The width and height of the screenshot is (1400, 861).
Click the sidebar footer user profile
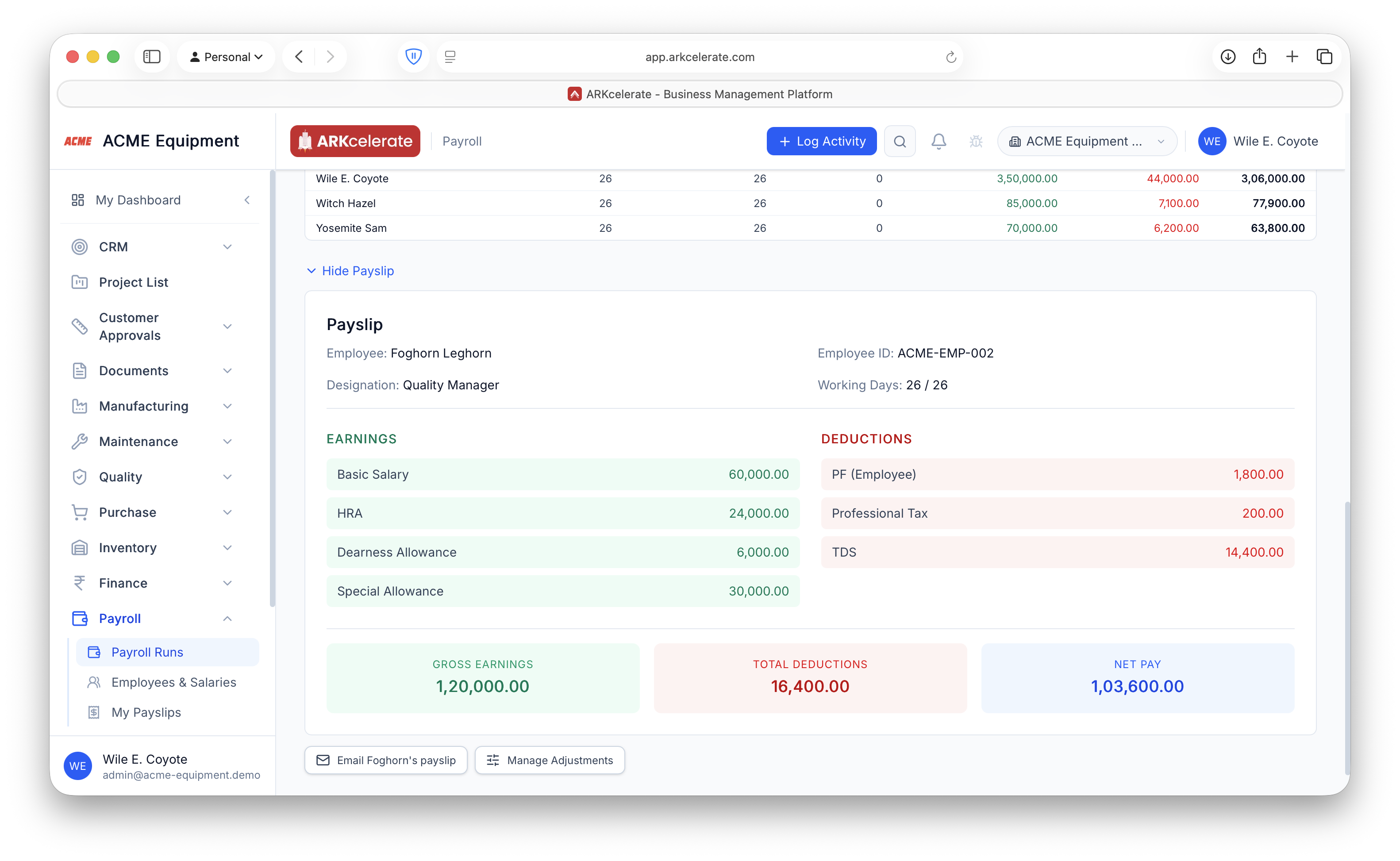click(x=162, y=766)
